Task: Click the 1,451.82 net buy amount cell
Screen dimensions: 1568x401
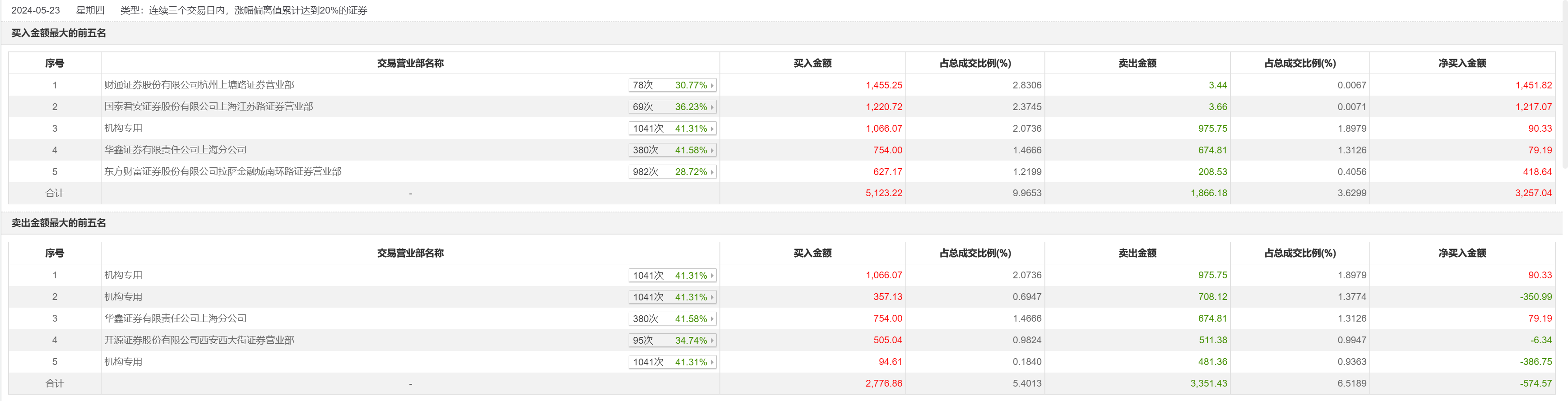Action: point(1533,85)
